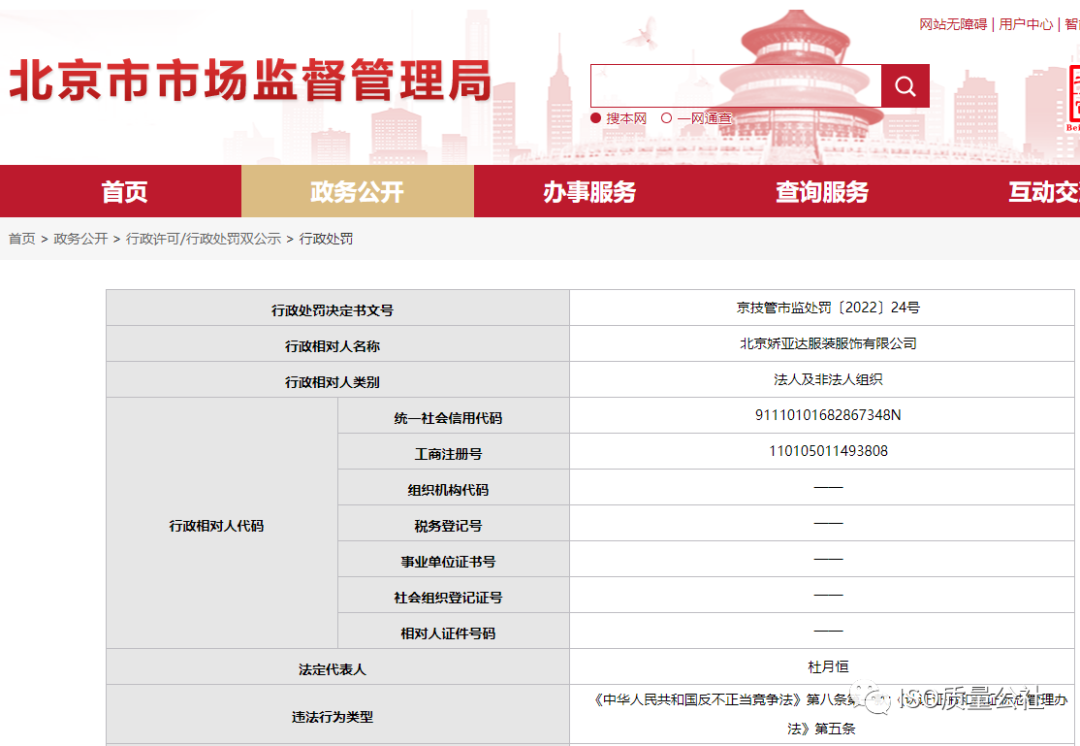1080x746 pixels.
Task: Click breadcrumb link 首页
Action: [x=22, y=238]
